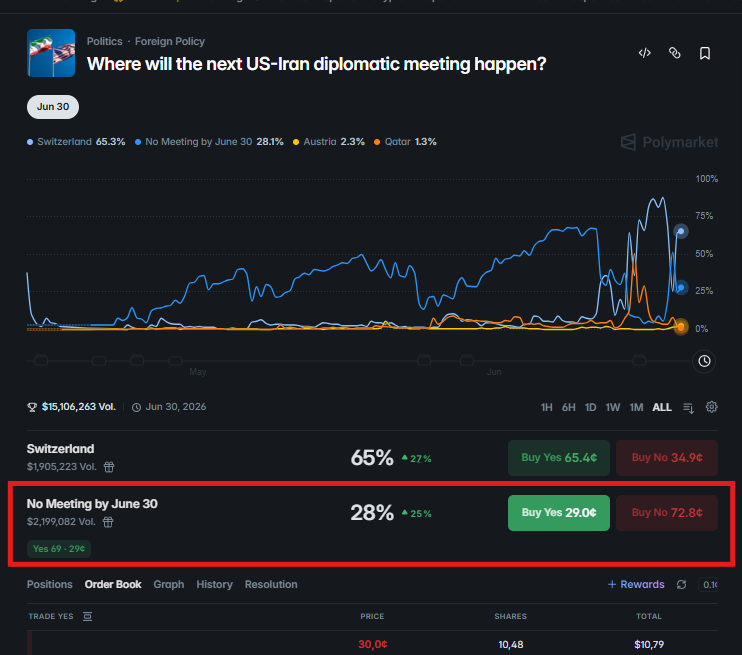Click the gift icon beside Switzerland volume
The height and width of the screenshot is (655, 742).
[109, 467]
